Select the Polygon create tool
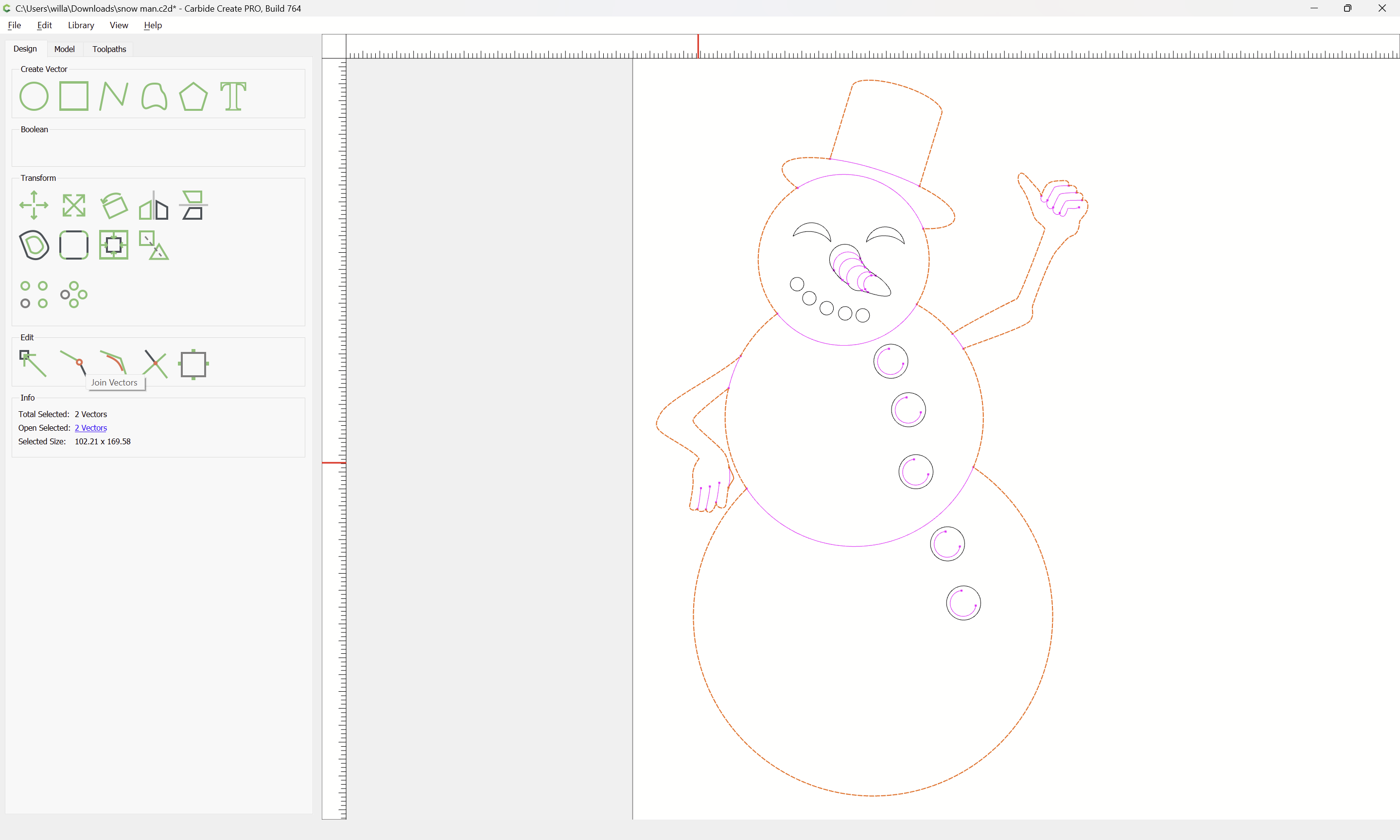Viewport: 1400px width, 840px height. (193, 96)
